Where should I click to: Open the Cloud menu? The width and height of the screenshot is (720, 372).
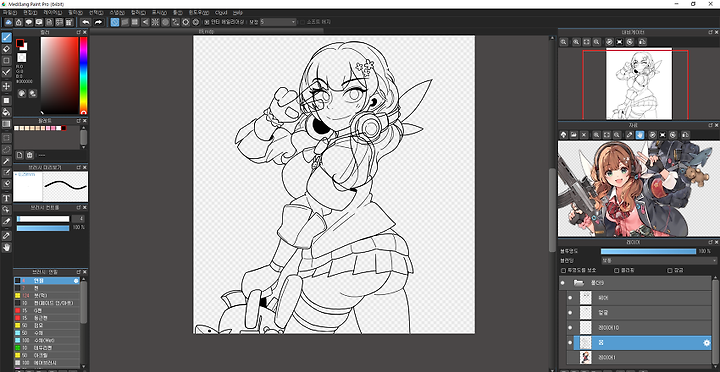click(x=221, y=12)
